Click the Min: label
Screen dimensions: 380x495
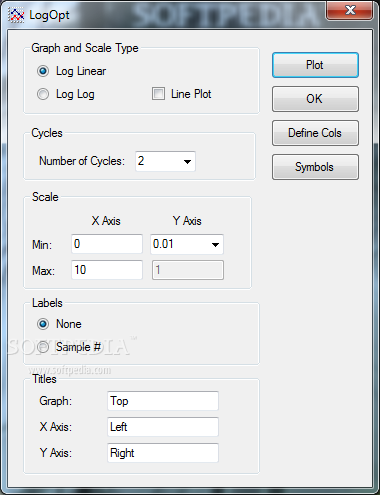(x=42, y=245)
